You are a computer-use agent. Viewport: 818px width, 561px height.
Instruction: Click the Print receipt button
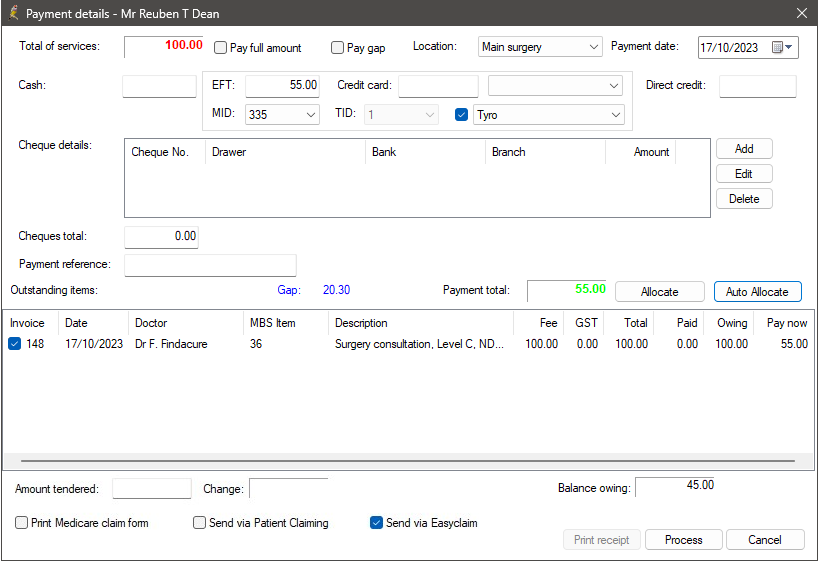point(602,540)
